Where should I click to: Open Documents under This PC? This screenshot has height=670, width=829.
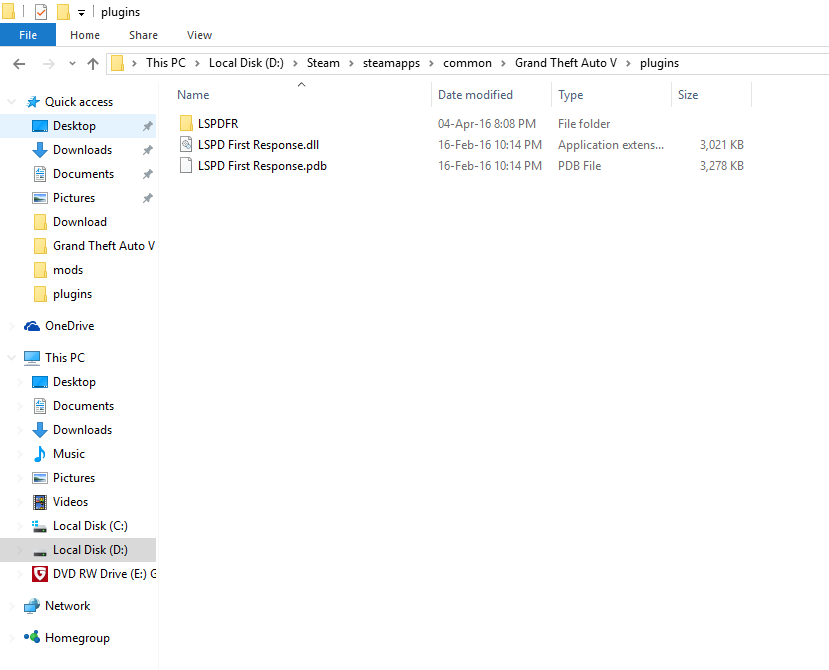(x=84, y=406)
